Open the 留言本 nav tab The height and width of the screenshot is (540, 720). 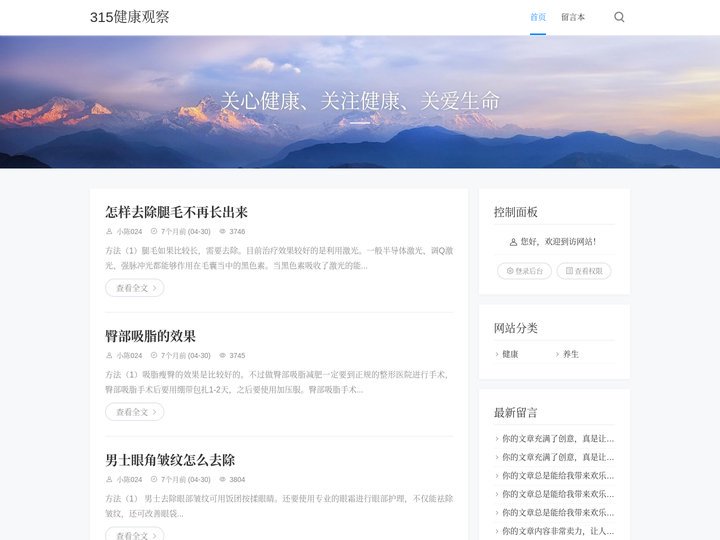click(573, 17)
